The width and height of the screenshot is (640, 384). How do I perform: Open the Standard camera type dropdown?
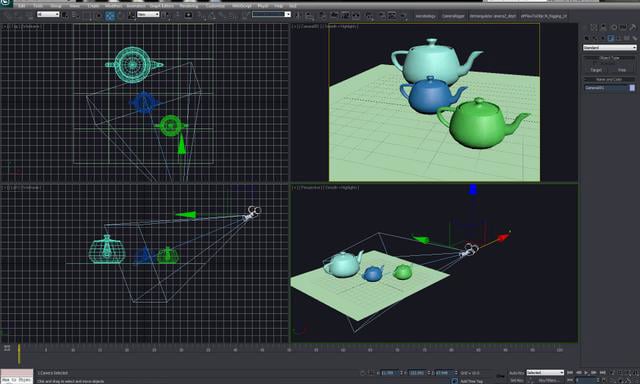pyautogui.click(x=609, y=48)
